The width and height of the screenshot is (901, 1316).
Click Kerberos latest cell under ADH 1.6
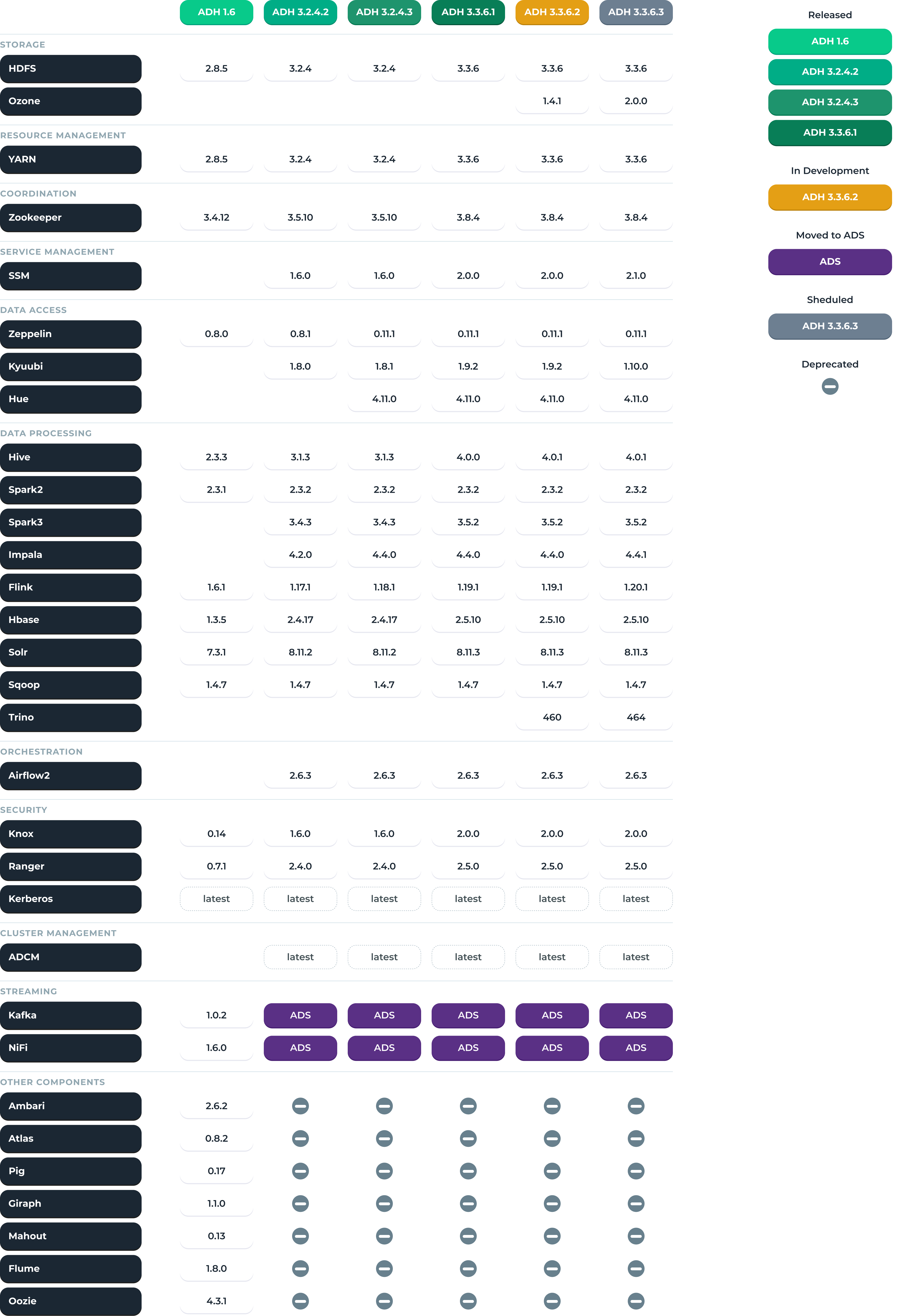(x=216, y=899)
